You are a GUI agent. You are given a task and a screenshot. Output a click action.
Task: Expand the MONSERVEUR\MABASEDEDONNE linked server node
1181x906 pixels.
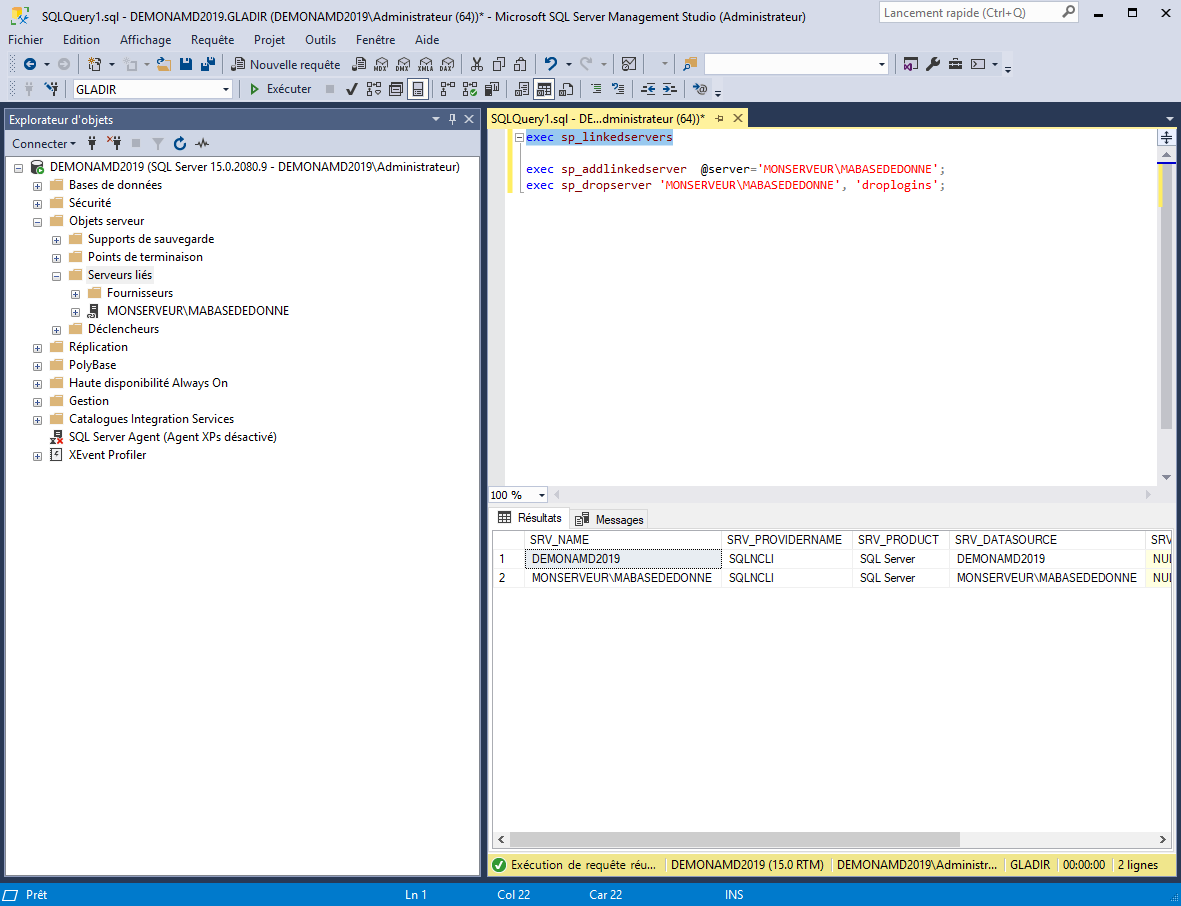point(75,311)
